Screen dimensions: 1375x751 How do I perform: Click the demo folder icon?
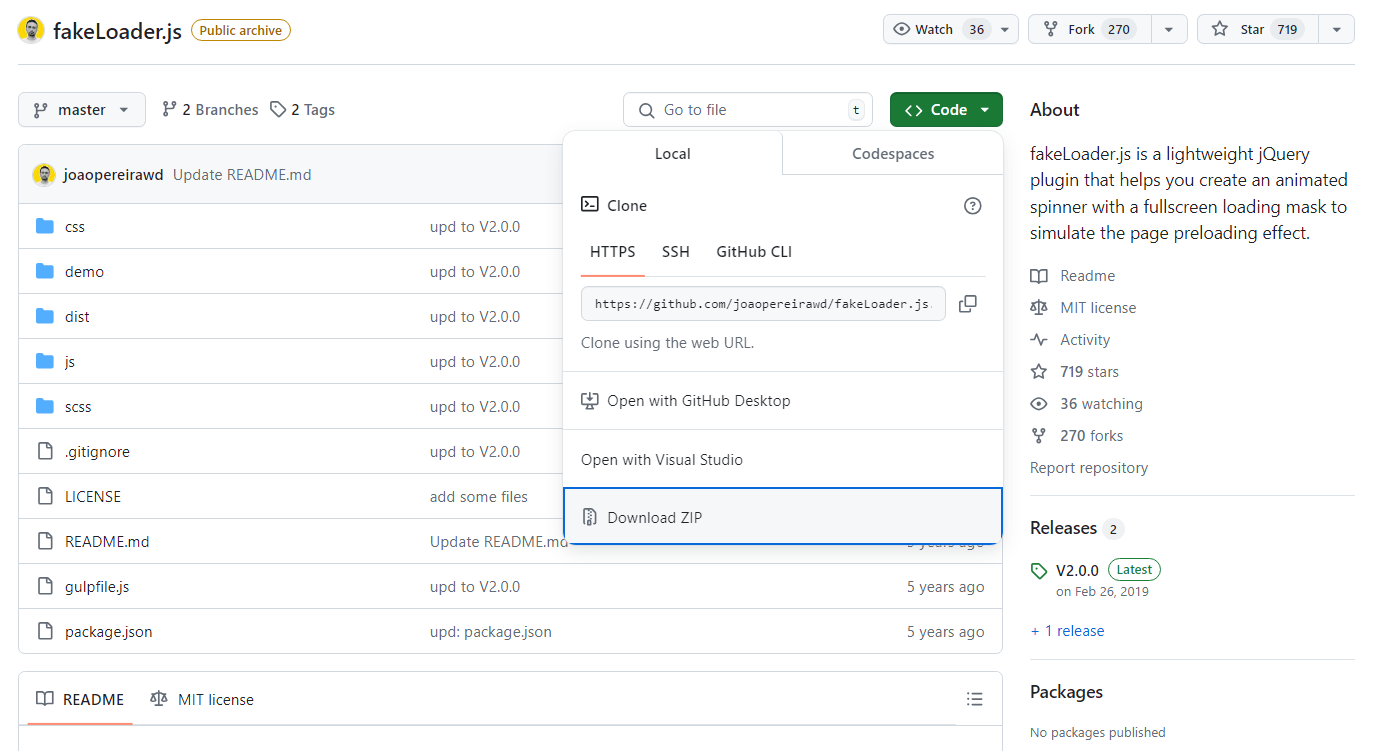coord(44,271)
